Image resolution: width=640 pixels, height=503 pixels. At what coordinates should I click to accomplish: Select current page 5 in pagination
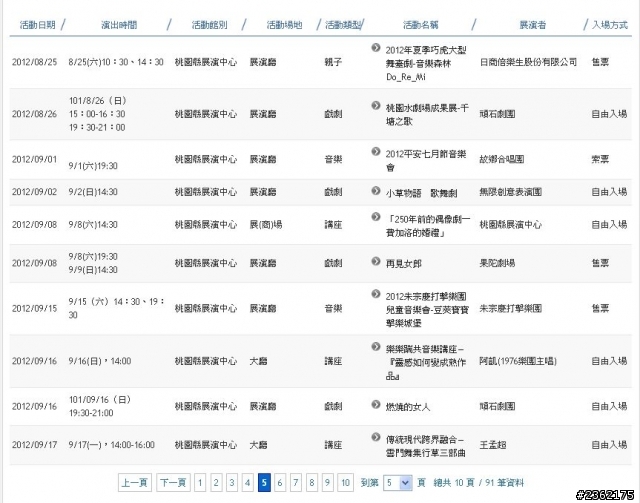(264, 483)
